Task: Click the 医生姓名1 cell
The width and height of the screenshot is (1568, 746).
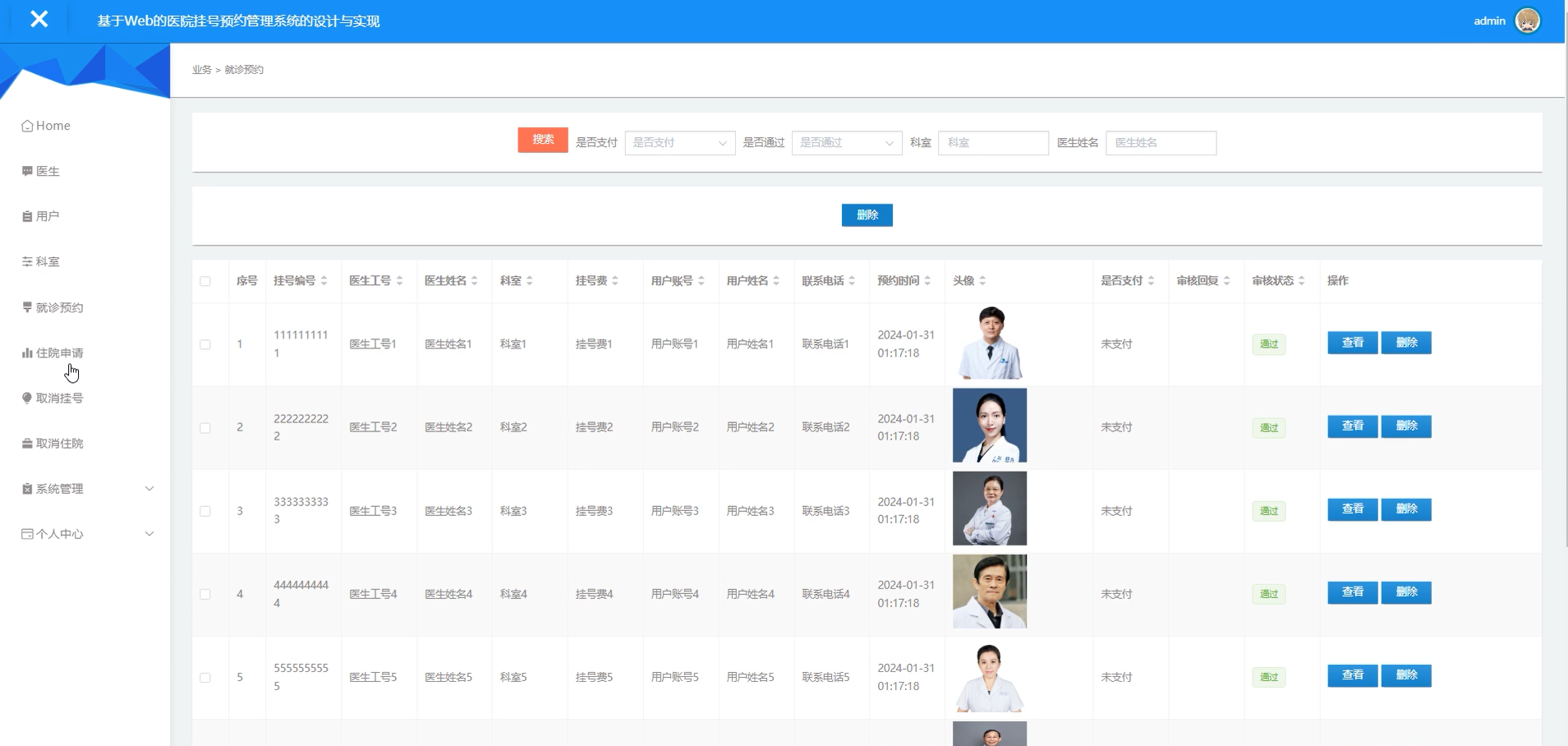Action: 448,344
